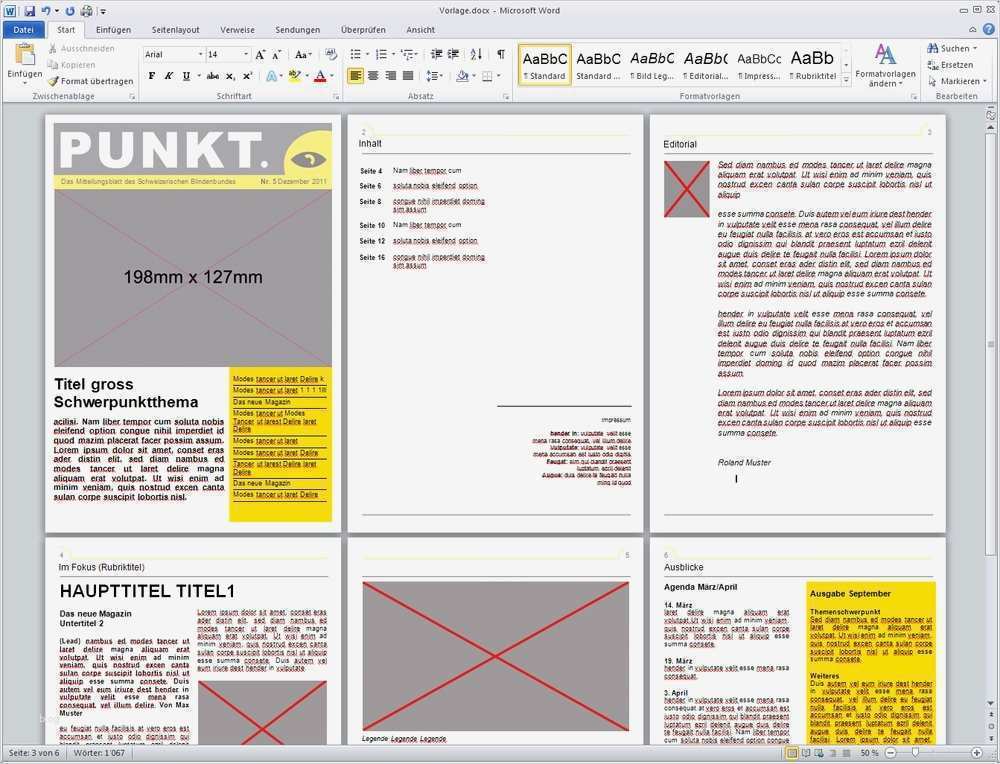The image size is (1000, 764).
Task: Switch to the Sendungen tab
Action: pyautogui.click(x=298, y=29)
